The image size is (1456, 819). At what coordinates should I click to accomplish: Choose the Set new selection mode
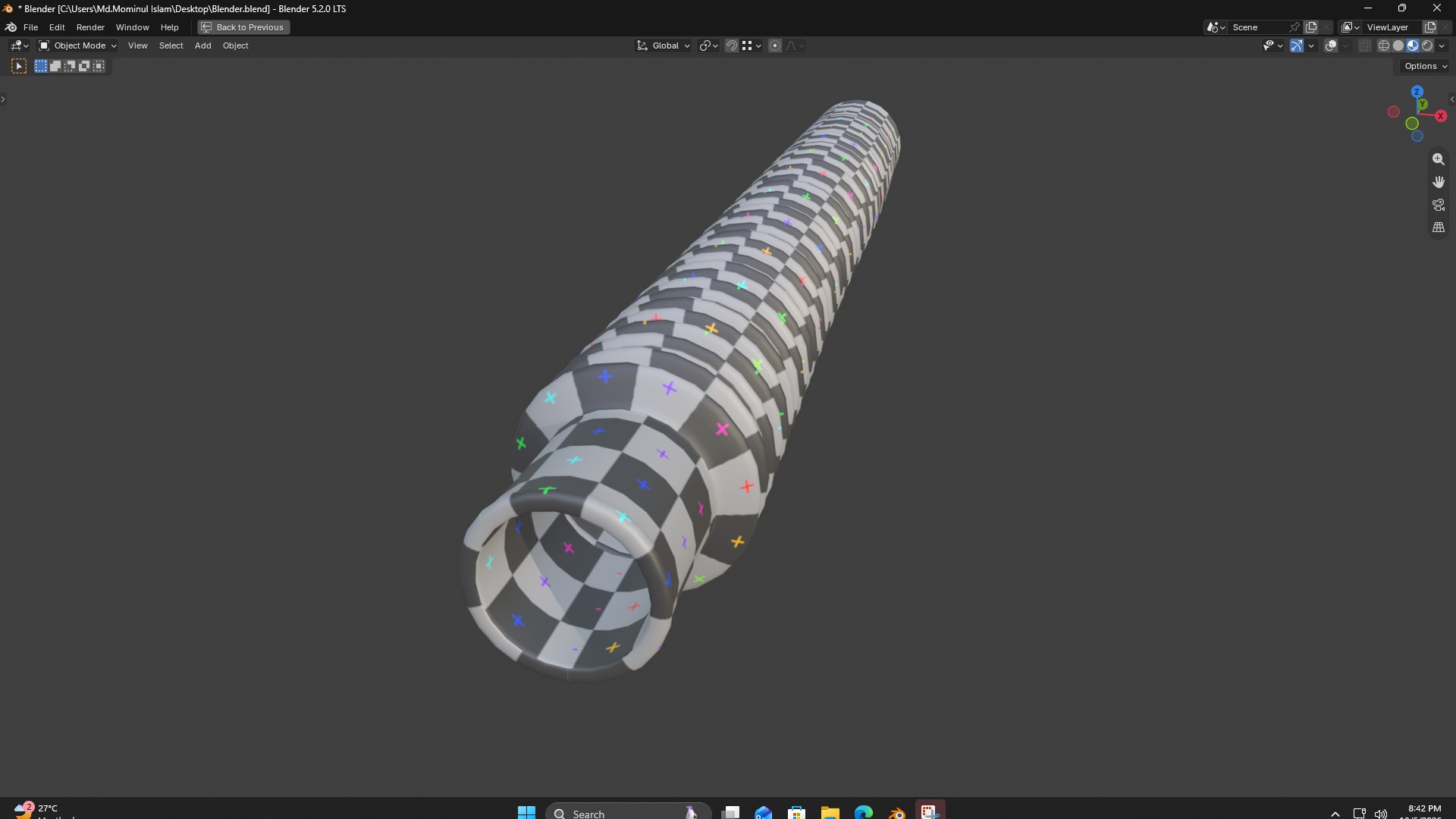pos(41,67)
